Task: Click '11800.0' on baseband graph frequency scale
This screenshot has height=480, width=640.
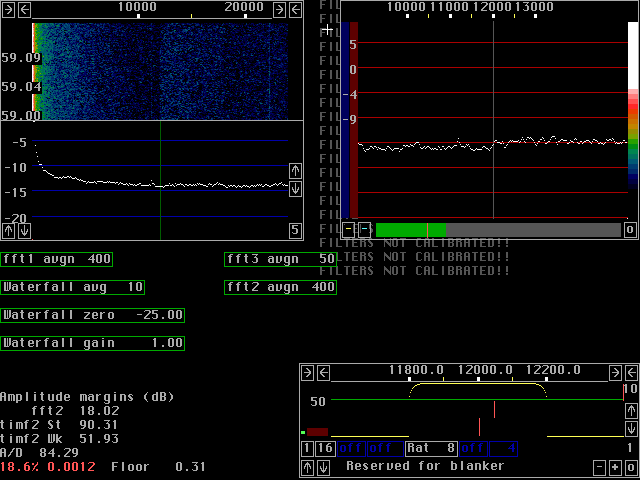Action: tap(416, 370)
